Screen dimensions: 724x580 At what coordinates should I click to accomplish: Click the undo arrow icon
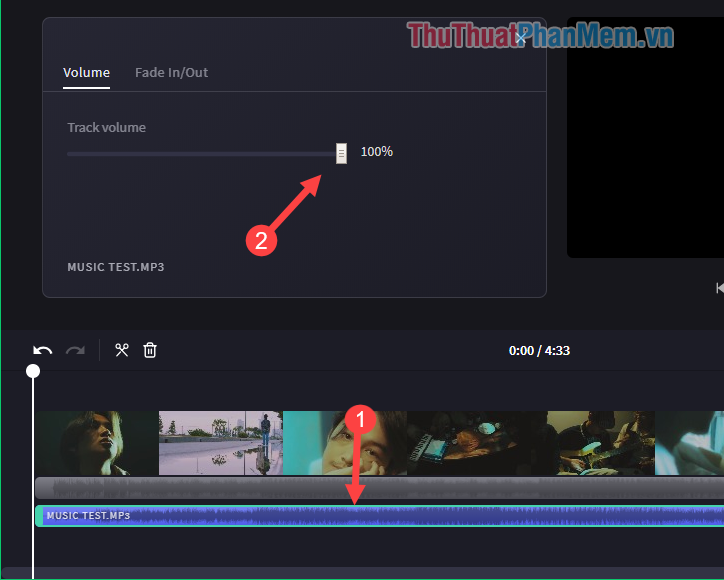click(42, 350)
